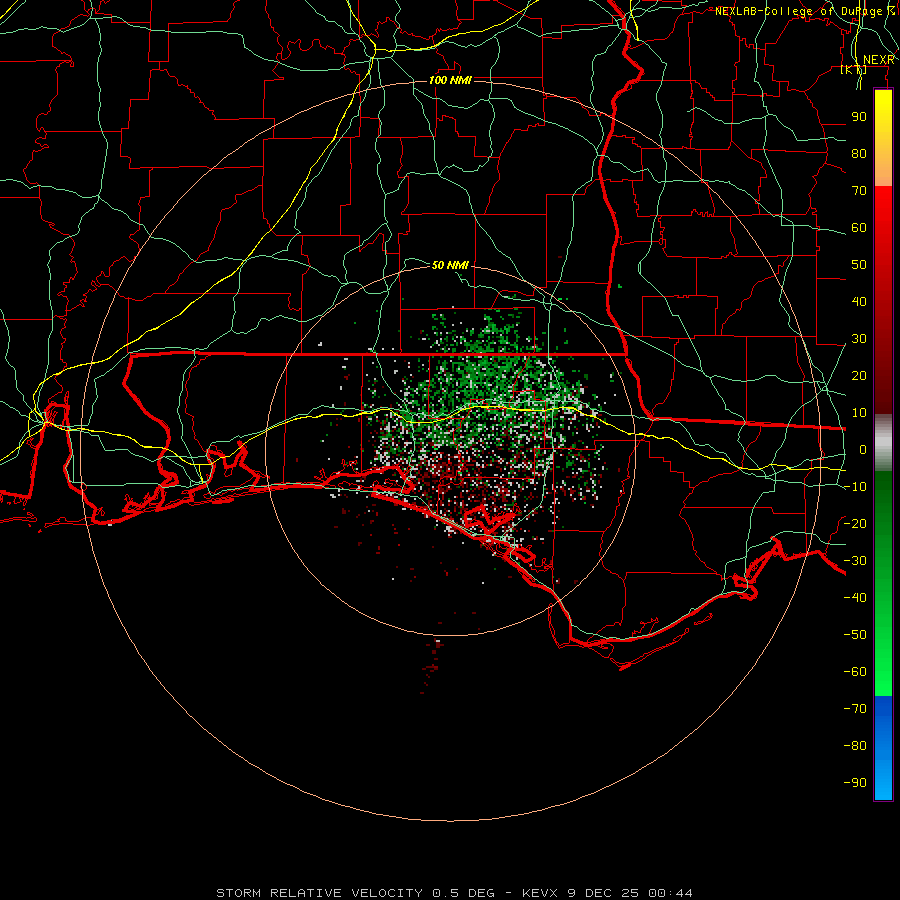Click the "100 NMI" range ring label
The width and height of the screenshot is (900, 900).
pos(450,80)
